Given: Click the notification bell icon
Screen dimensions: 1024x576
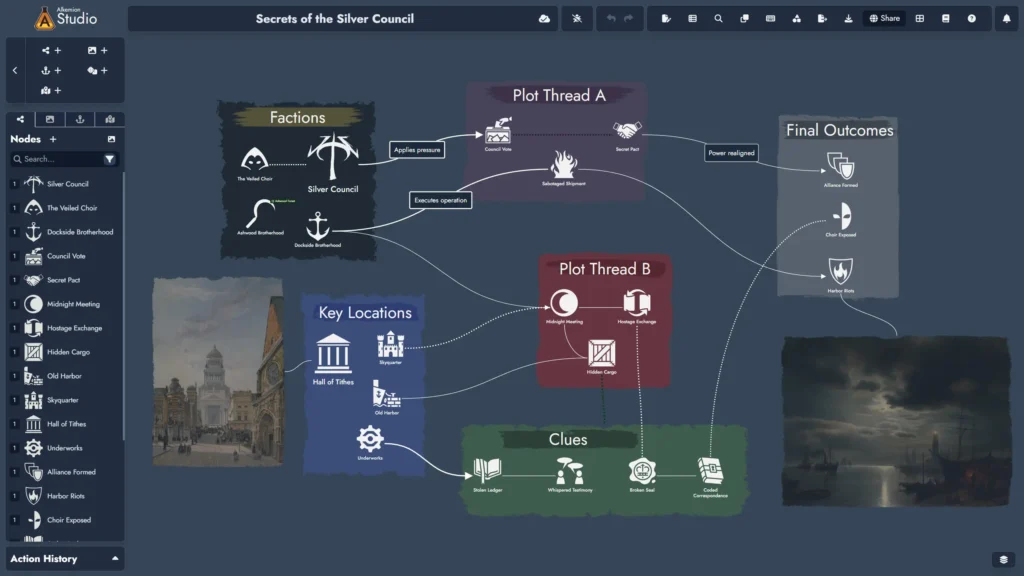Looking at the screenshot, I should (1008, 17).
